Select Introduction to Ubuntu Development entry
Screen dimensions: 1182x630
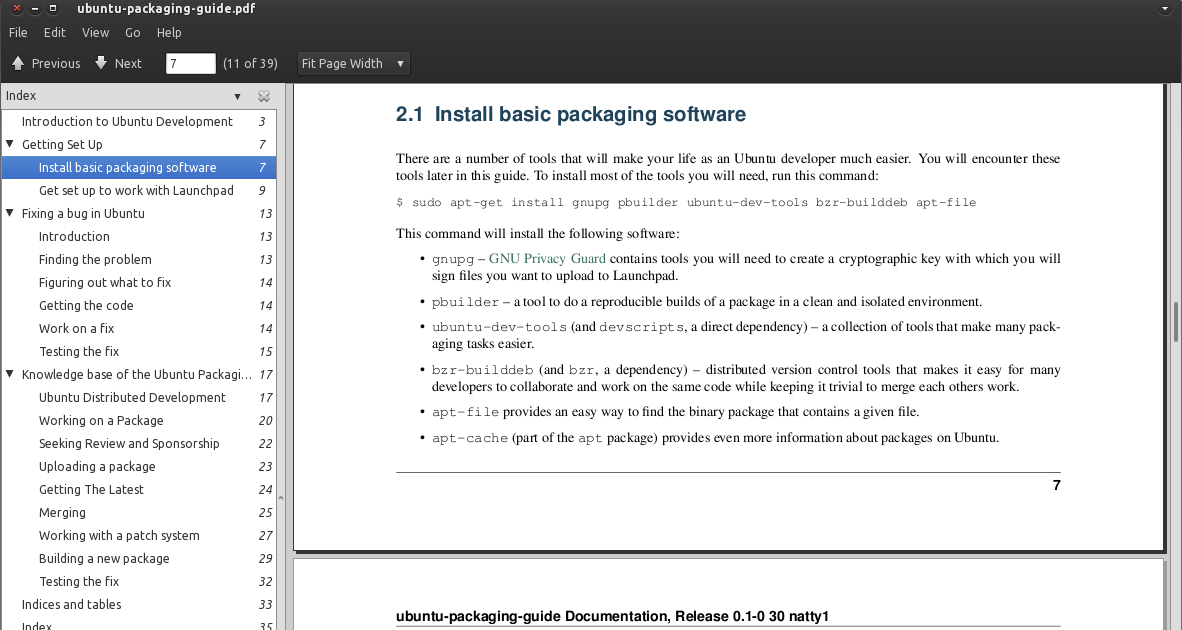coord(139,121)
